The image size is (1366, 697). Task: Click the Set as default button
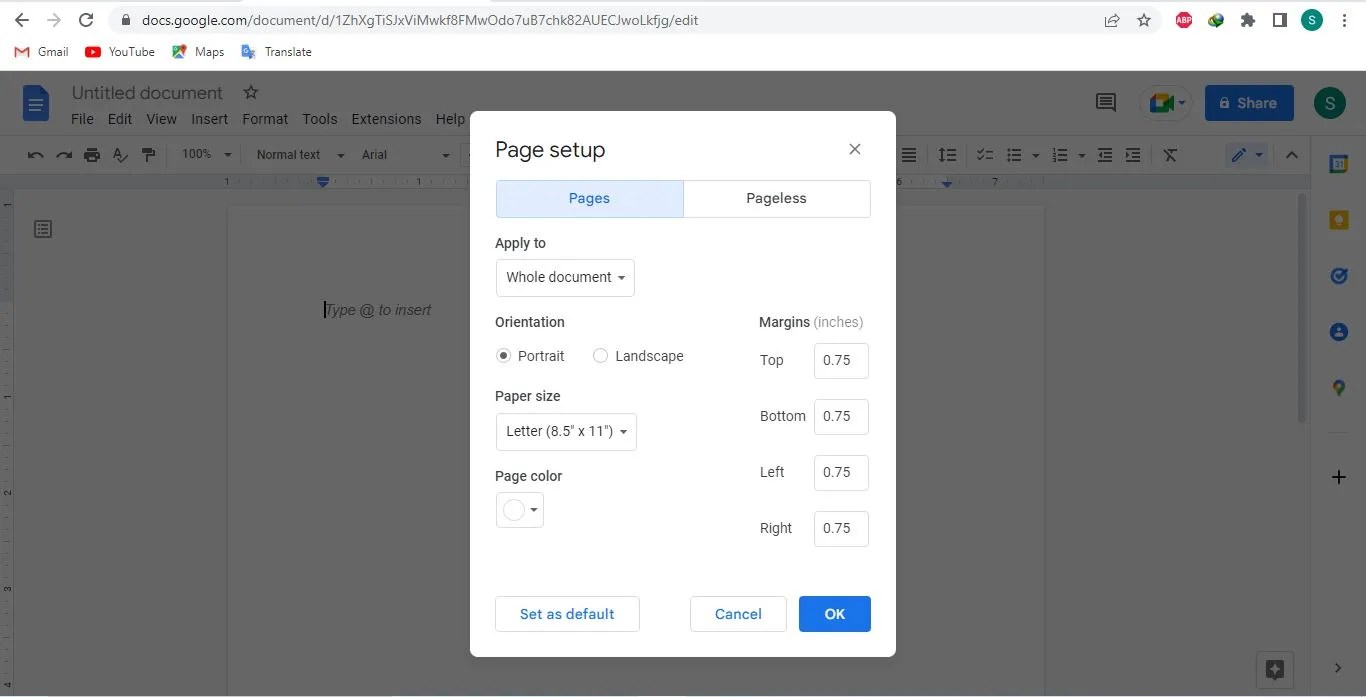(567, 613)
